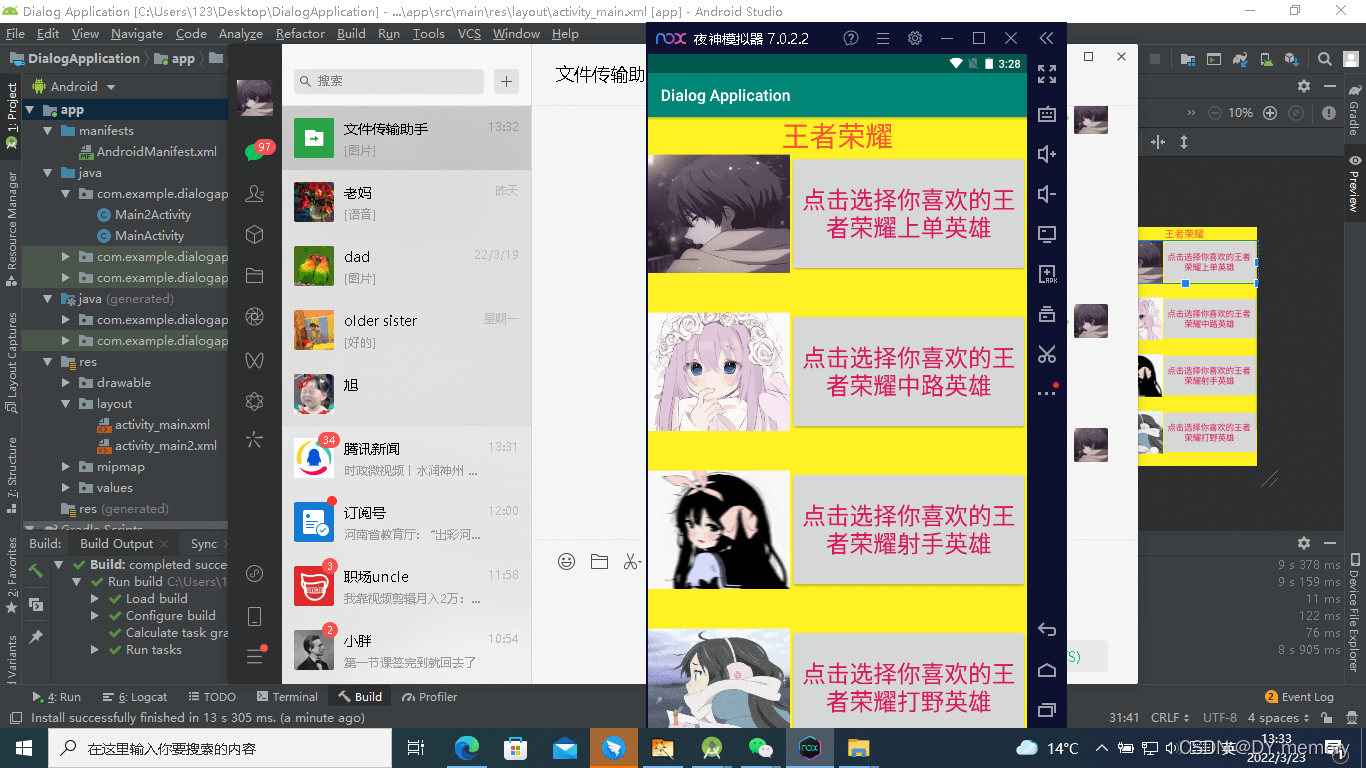
Task: Open the VCS menu
Action: (x=469, y=33)
